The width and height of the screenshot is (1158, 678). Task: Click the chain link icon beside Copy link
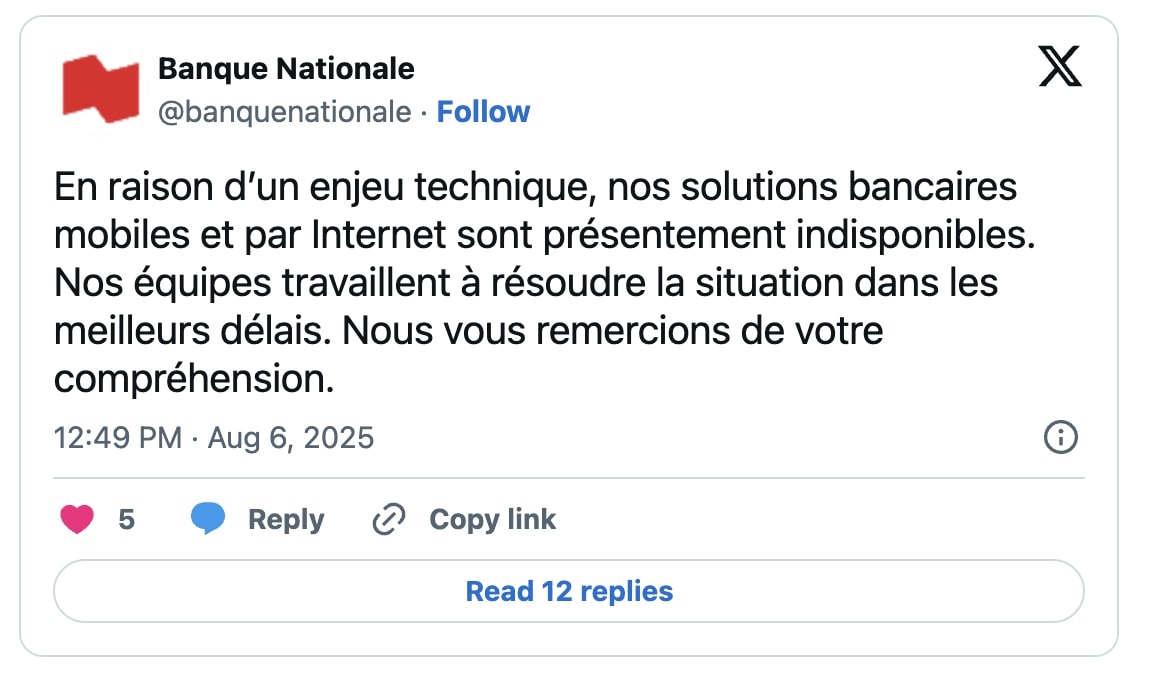click(x=388, y=518)
